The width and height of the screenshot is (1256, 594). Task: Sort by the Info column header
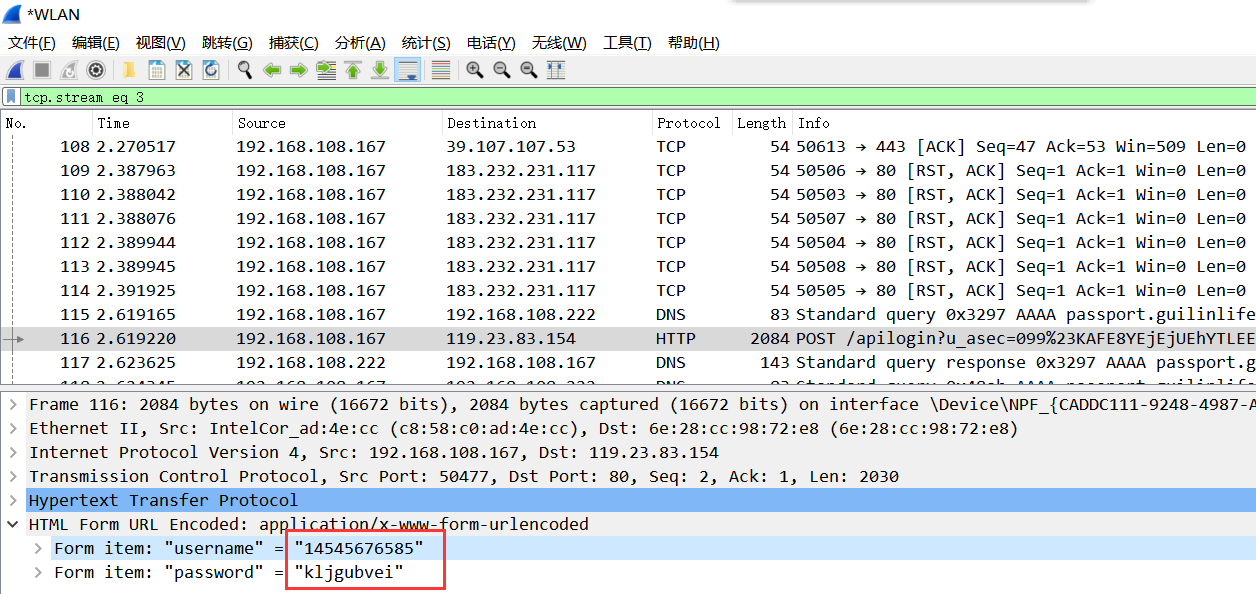coord(1025,123)
